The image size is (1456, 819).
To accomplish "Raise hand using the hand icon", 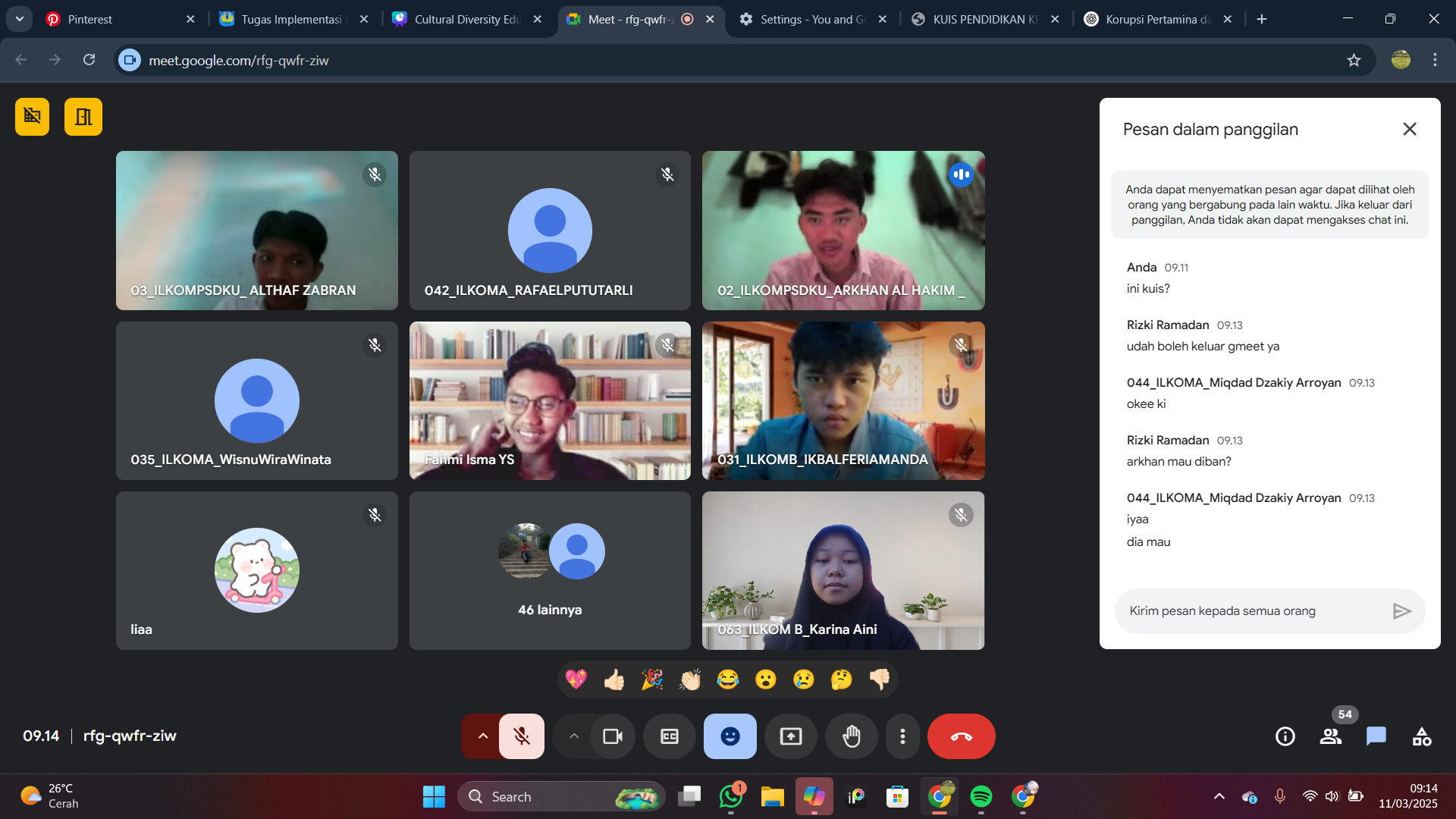I will click(852, 736).
